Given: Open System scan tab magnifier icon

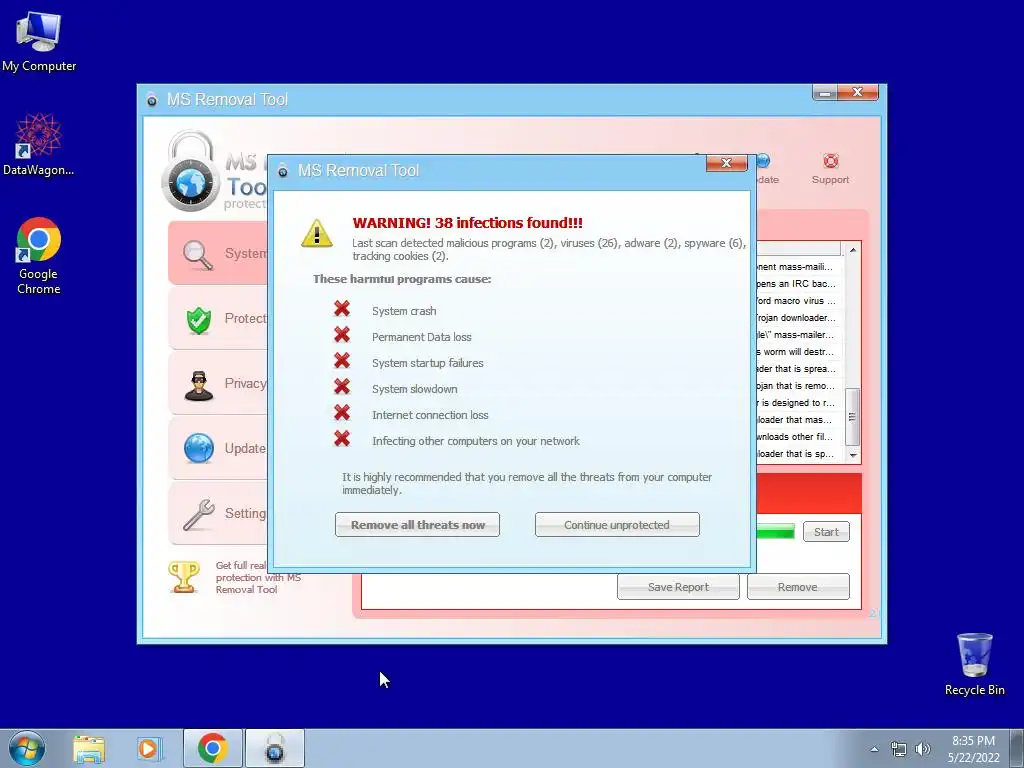Looking at the screenshot, I should [x=198, y=255].
